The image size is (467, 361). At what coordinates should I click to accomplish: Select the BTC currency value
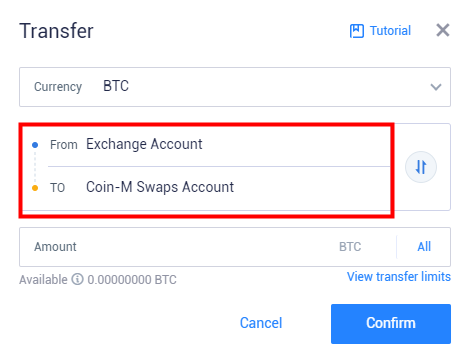point(116,86)
